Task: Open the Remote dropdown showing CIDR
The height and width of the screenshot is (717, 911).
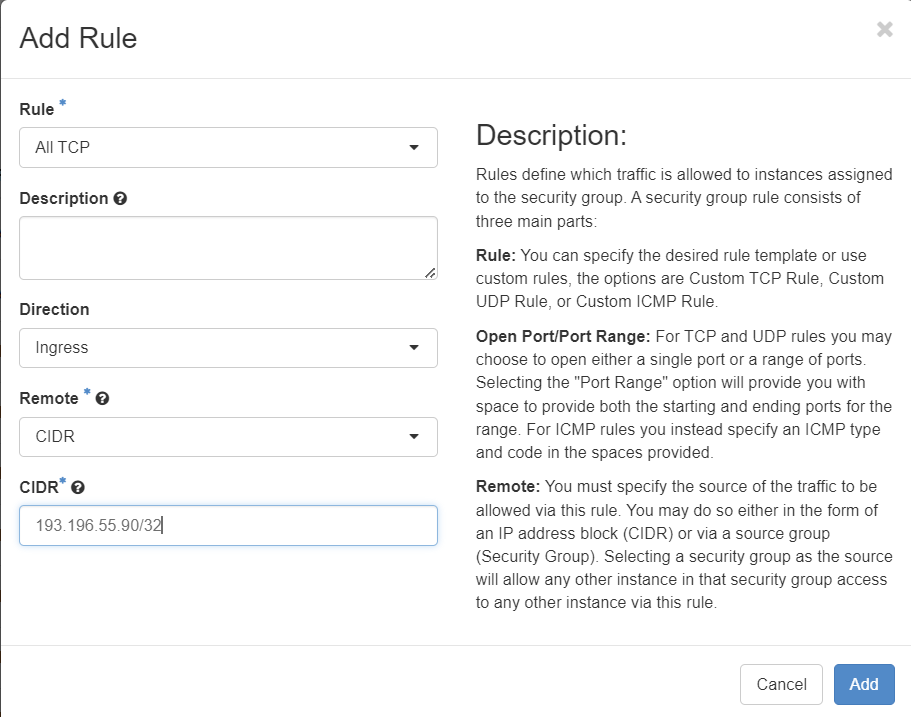Action: [x=228, y=437]
